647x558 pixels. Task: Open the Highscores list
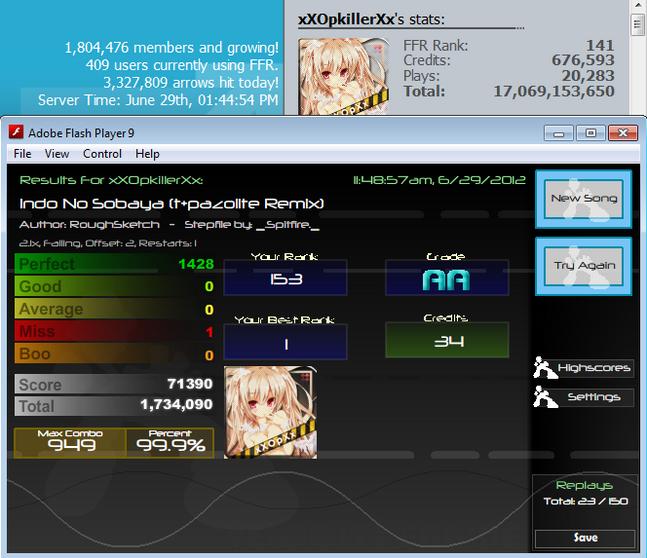click(x=594, y=368)
